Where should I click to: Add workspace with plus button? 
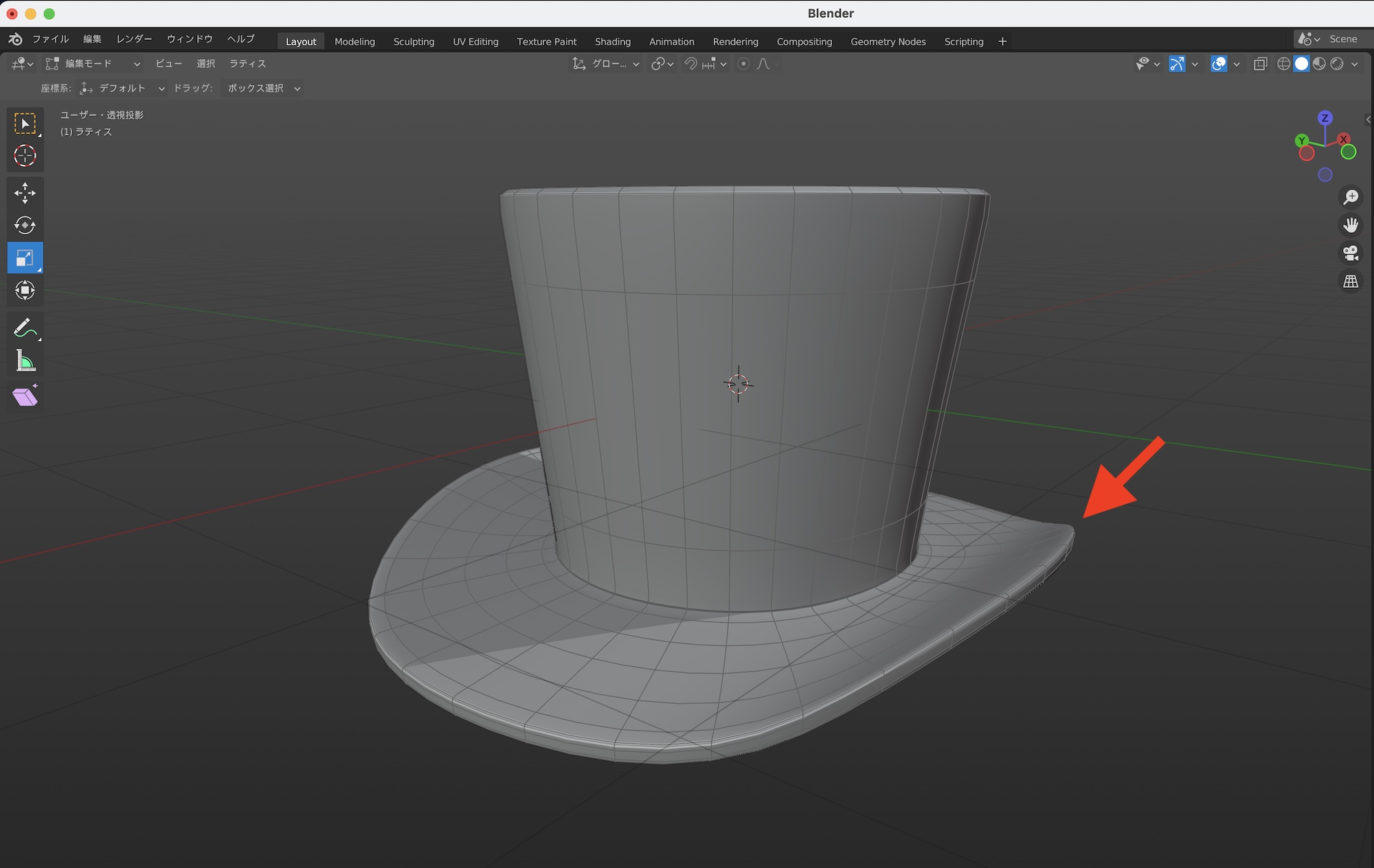tap(1002, 42)
